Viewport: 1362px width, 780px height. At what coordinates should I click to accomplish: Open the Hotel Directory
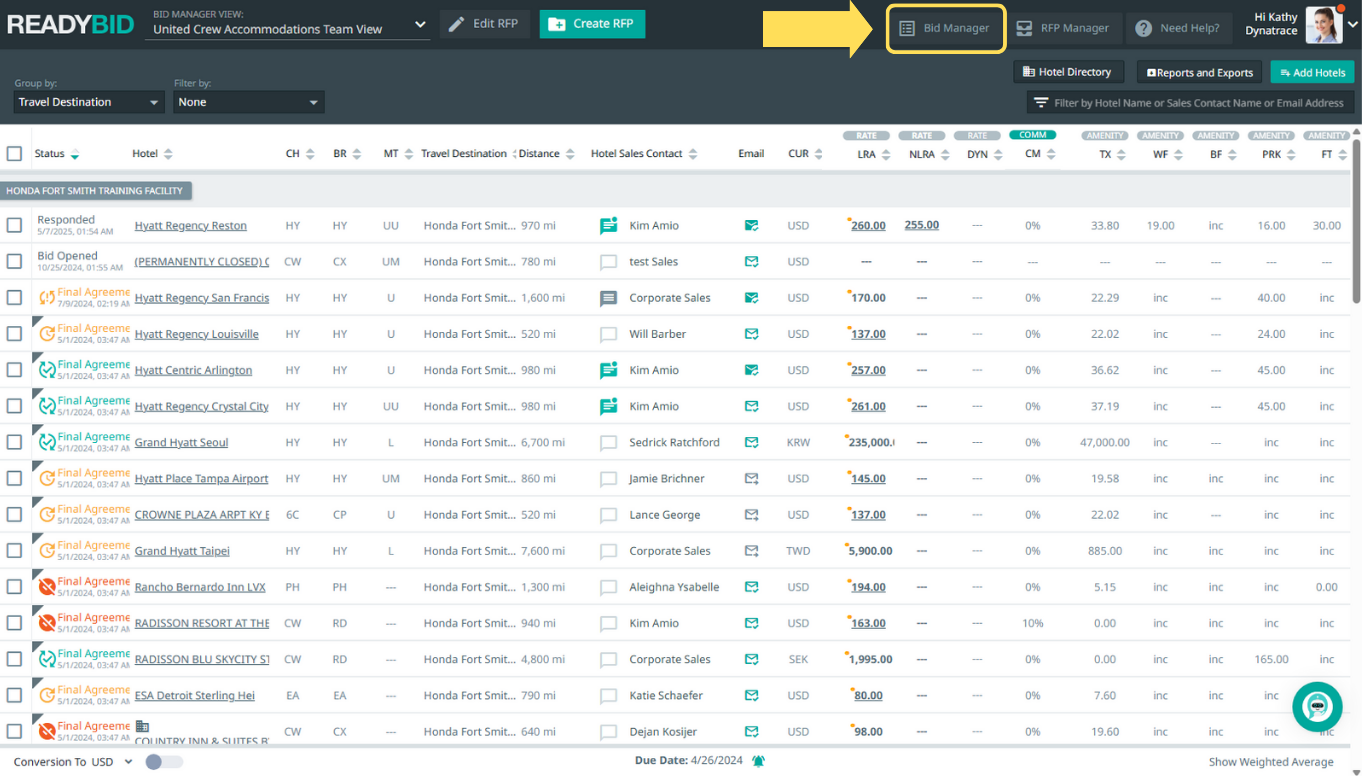tap(1068, 72)
